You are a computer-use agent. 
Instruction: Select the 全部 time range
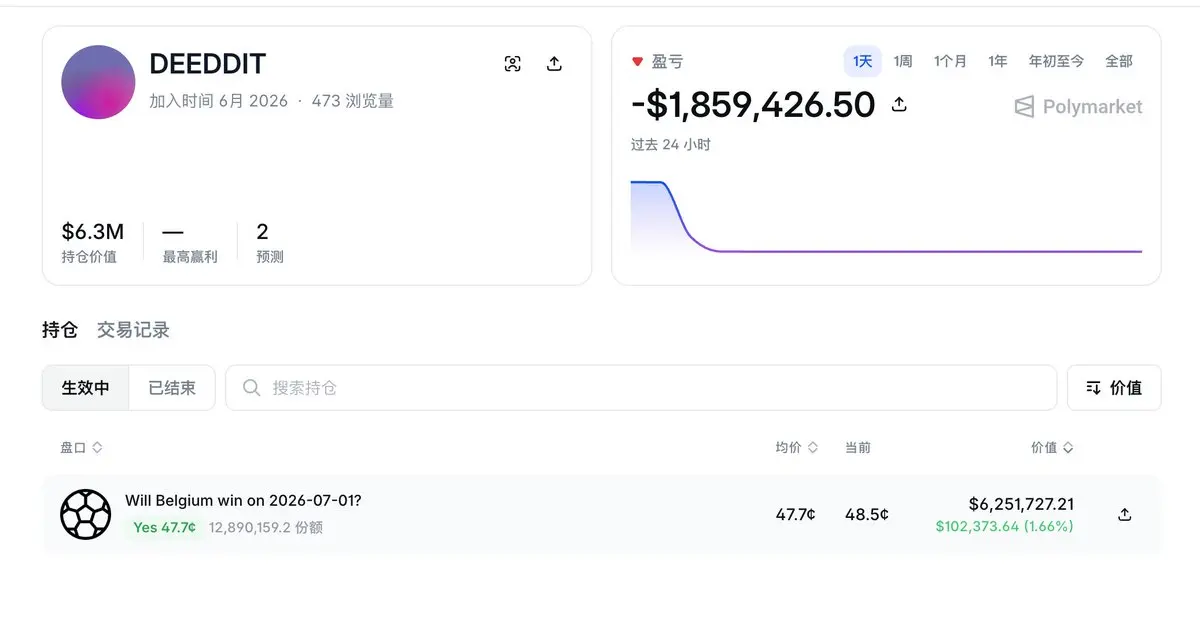[1119, 61]
